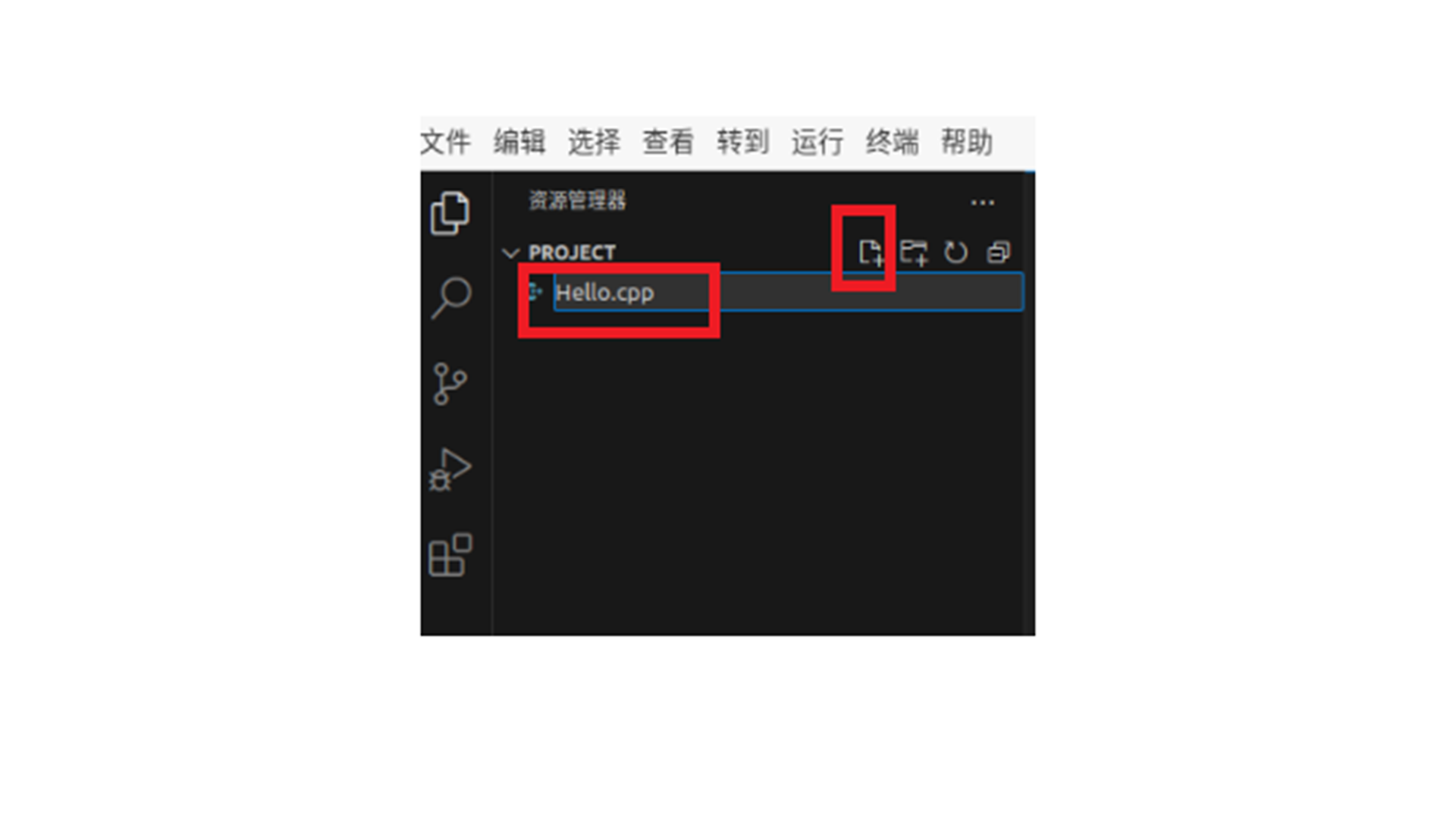1456x819 pixels.
Task: Click the Hello.cpp filename input field
Action: [789, 292]
